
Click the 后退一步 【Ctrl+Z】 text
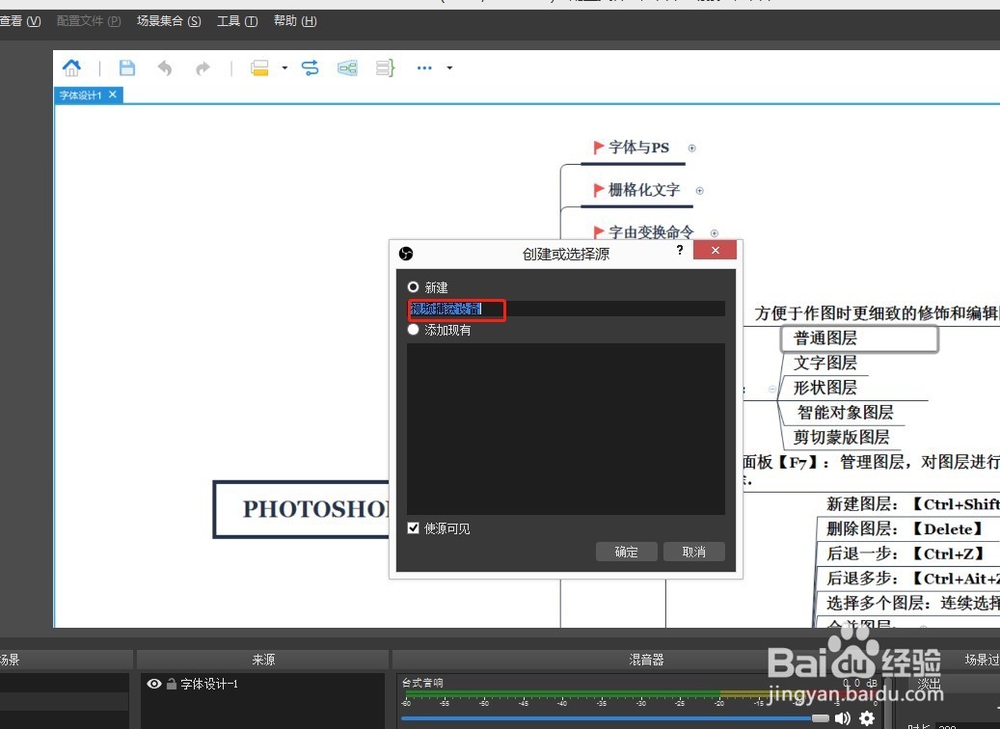click(906, 554)
